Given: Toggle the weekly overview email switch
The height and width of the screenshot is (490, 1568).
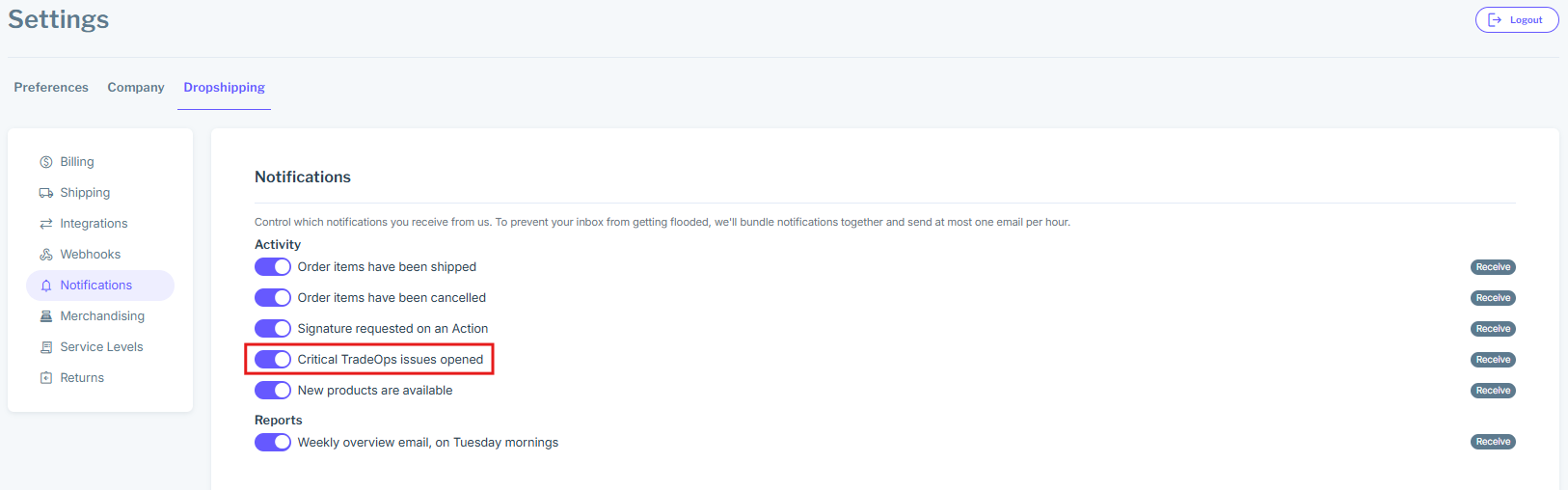Looking at the screenshot, I should point(273,442).
